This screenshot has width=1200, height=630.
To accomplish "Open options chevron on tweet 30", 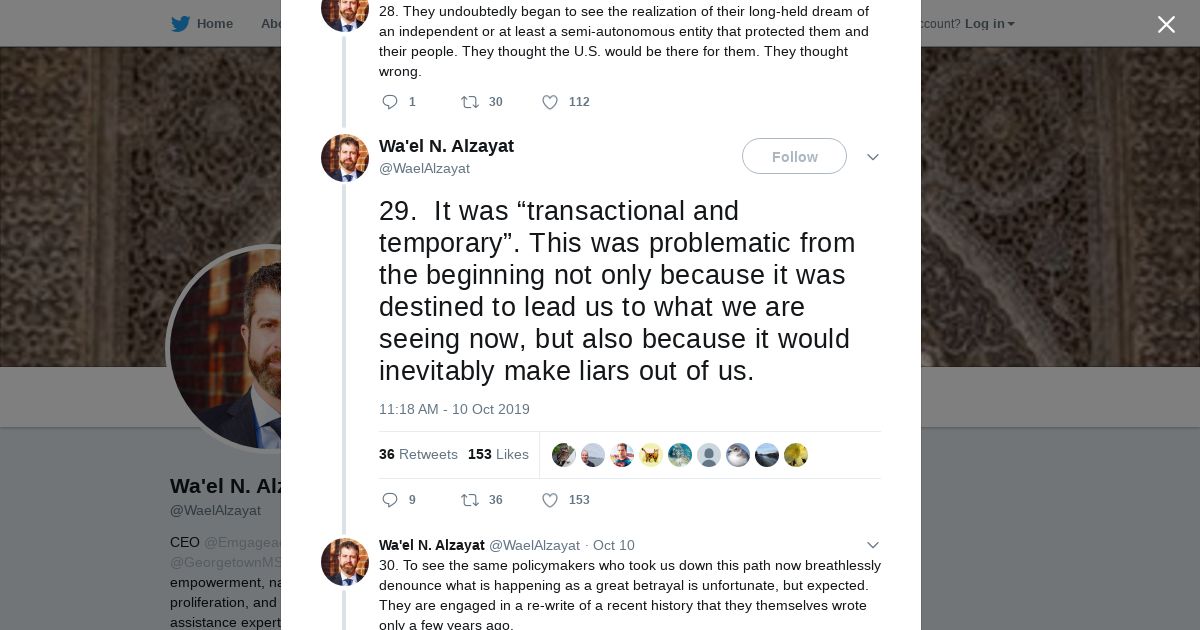I will click(x=873, y=545).
